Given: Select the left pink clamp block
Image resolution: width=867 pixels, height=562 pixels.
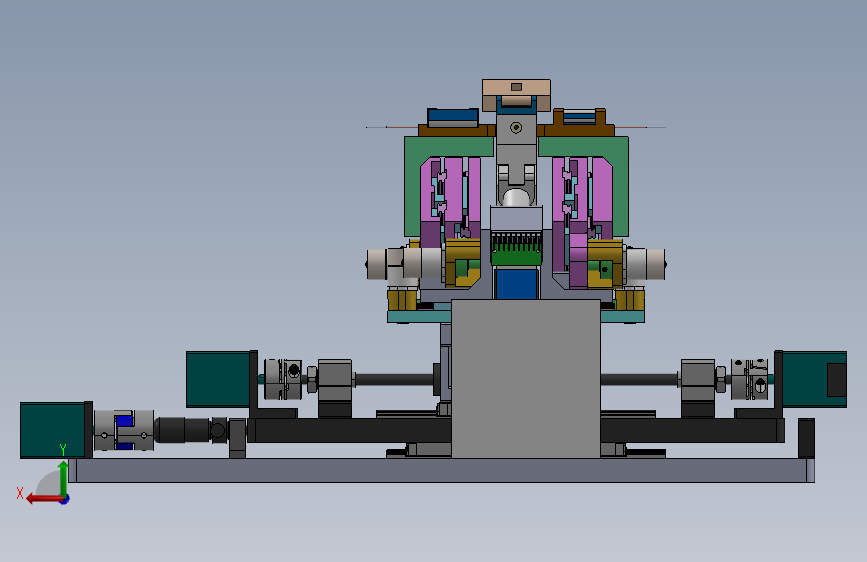Looking at the screenshot, I should pos(450,191).
